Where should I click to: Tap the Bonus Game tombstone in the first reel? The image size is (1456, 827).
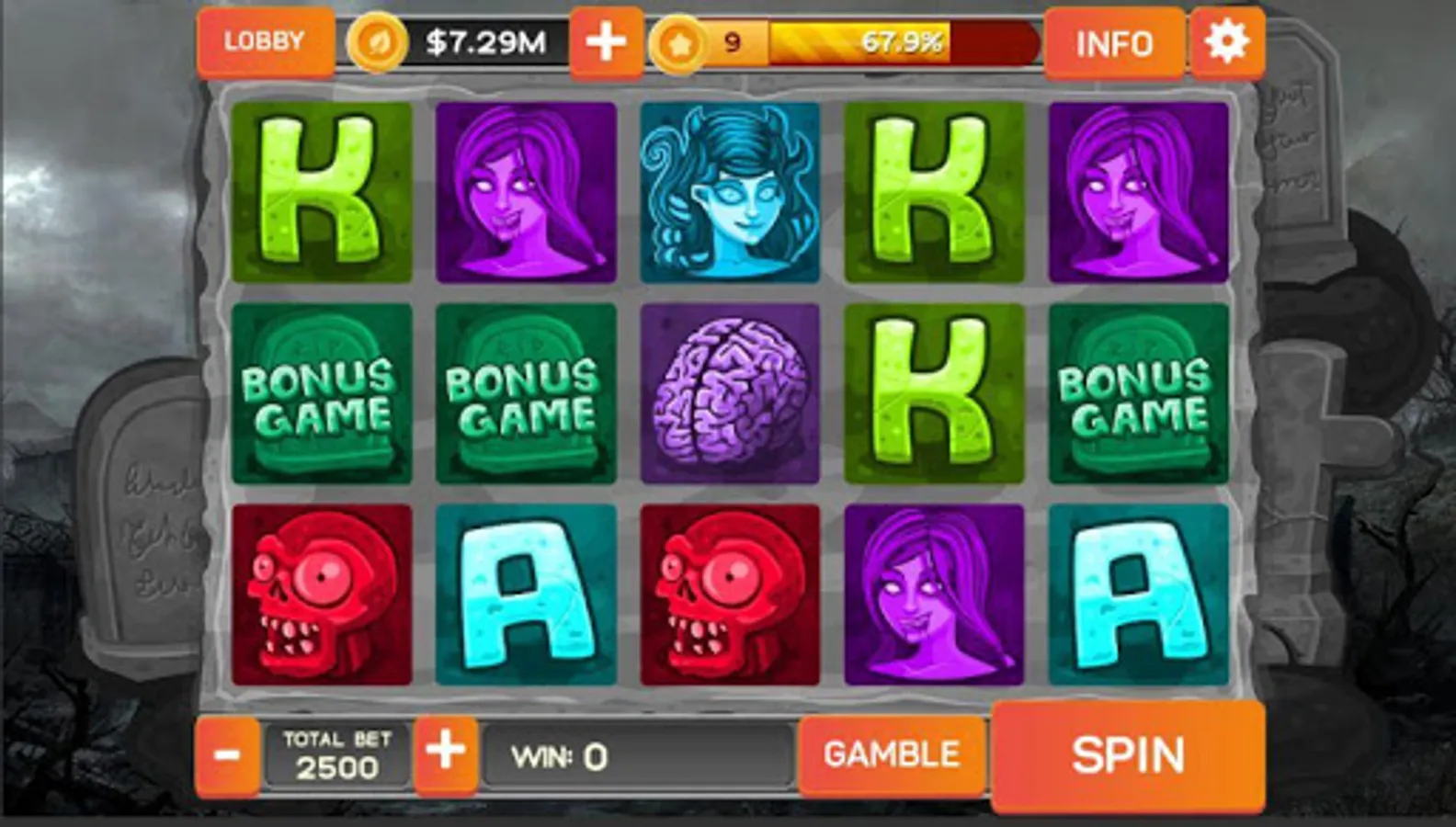click(x=322, y=393)
